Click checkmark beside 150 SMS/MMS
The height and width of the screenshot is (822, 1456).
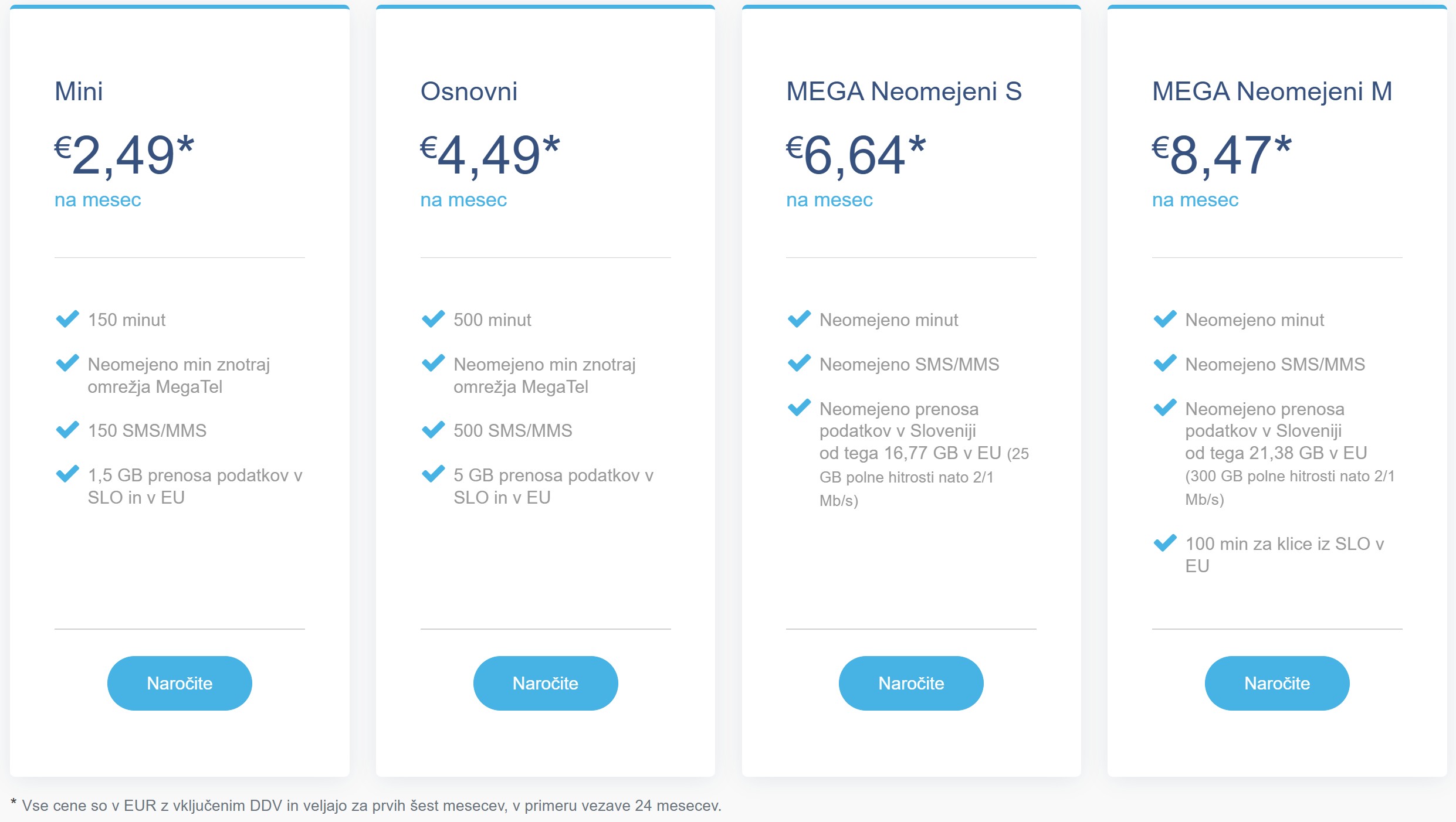[67, 430]
